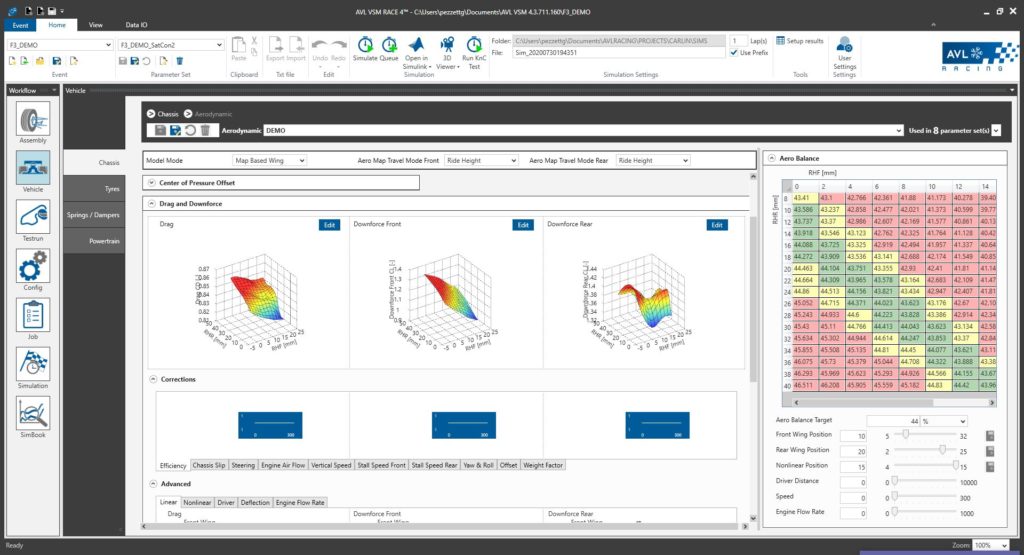The width and height of the screenshot is (1024, 555).
Task: Open the Event ribbon tab
Action: 20,25
